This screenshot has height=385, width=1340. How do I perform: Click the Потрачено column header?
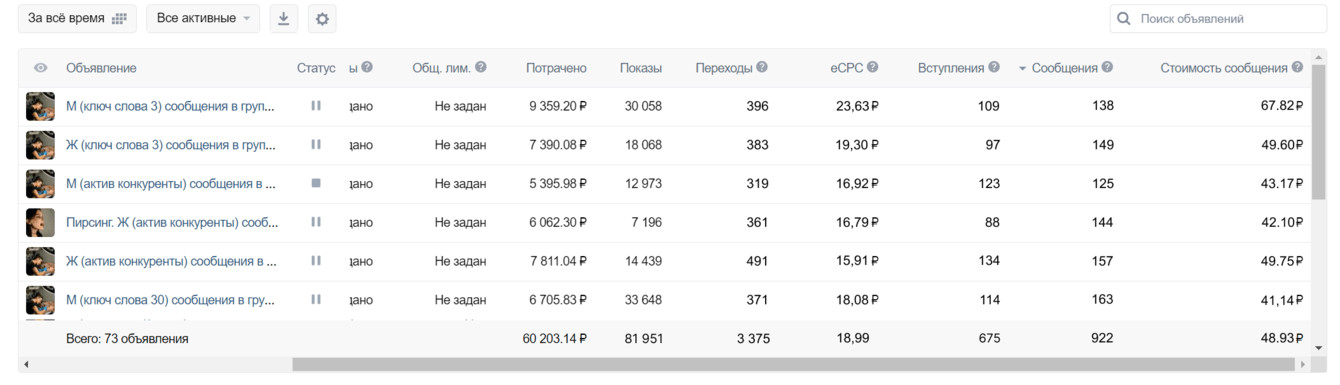click(x=556, y=68)
